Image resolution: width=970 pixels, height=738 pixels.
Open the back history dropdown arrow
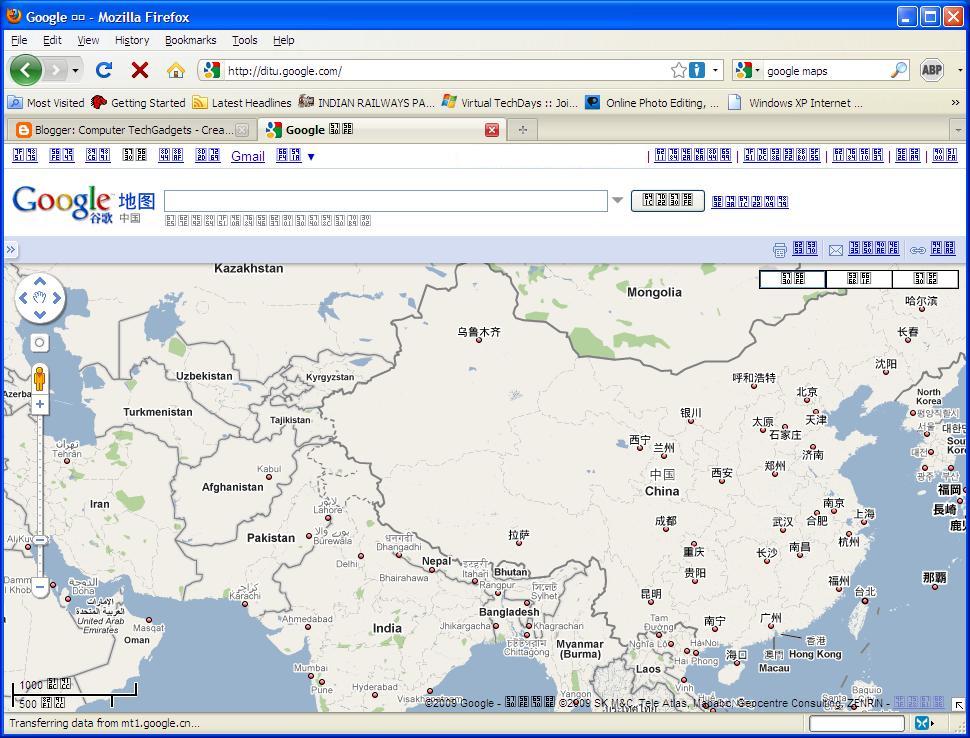[x=75, y=71]
